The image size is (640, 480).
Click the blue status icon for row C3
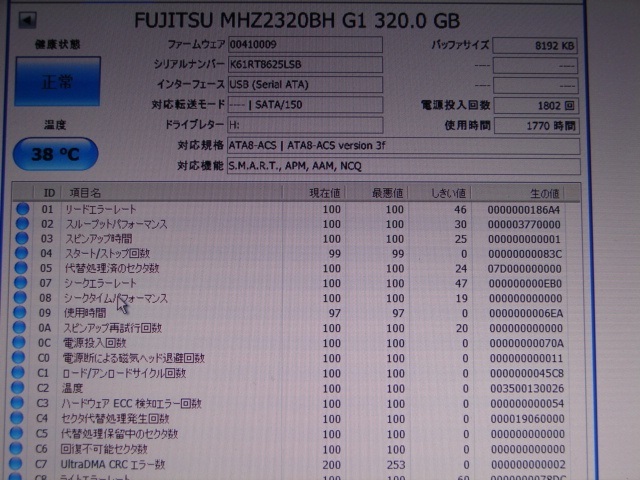coord(18,402)
